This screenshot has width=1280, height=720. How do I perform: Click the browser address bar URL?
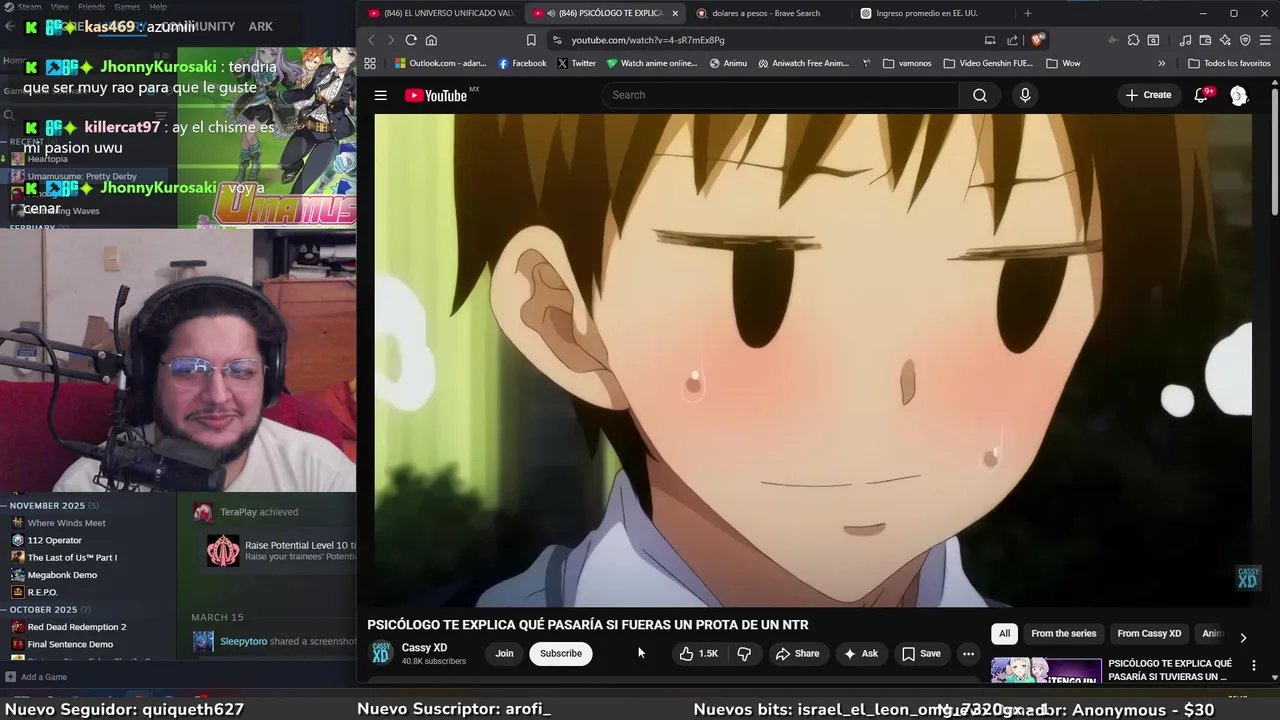tap(648, 40)
